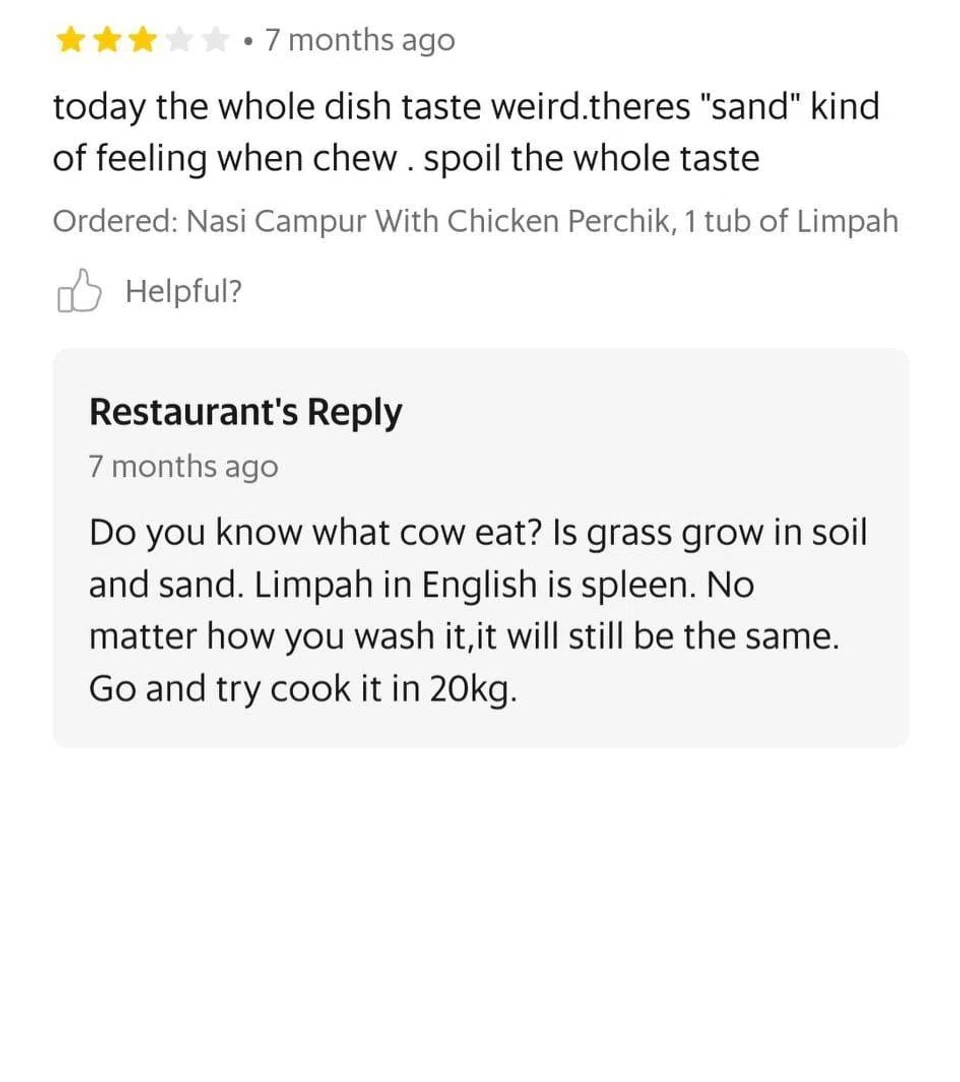The height and width of the screenshot is (1082, 960).
Task: Click the first yellow rating star
Action: click(x=70, y=41)
